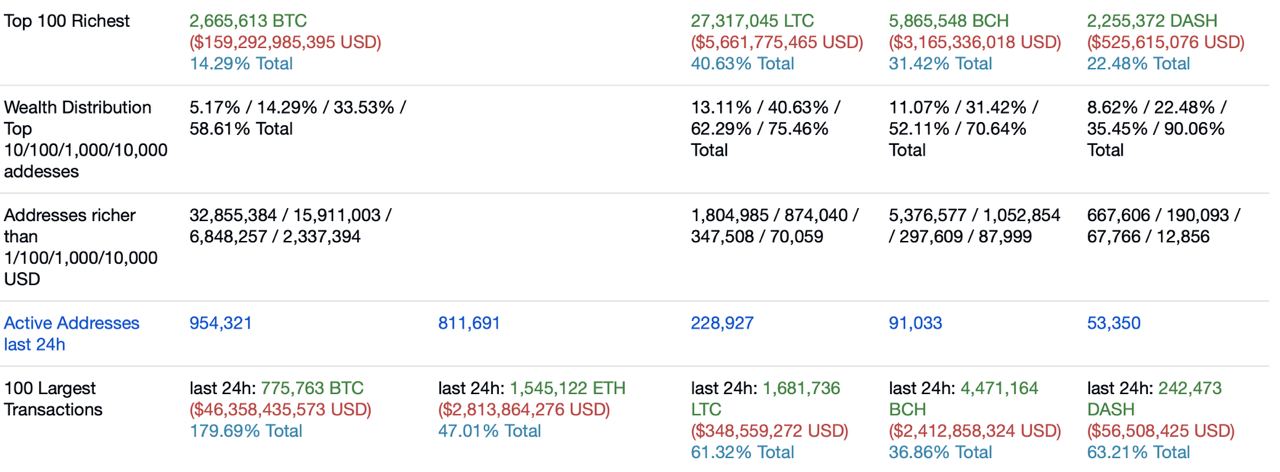This screenshot has height=472, width=1280.
Task: Select the 2,665,613 BTC amount
Action: [x=249, y=21]
